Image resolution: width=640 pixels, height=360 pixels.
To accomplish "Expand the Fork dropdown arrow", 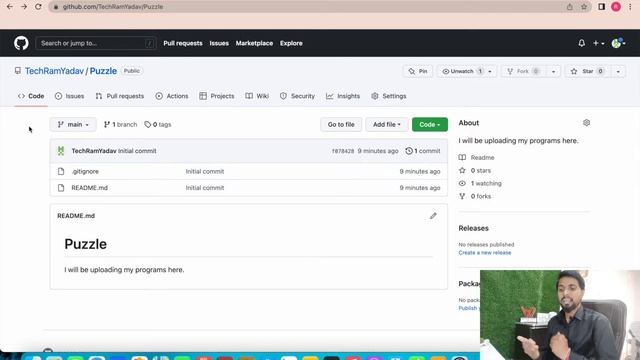I will tap(553, 71).
